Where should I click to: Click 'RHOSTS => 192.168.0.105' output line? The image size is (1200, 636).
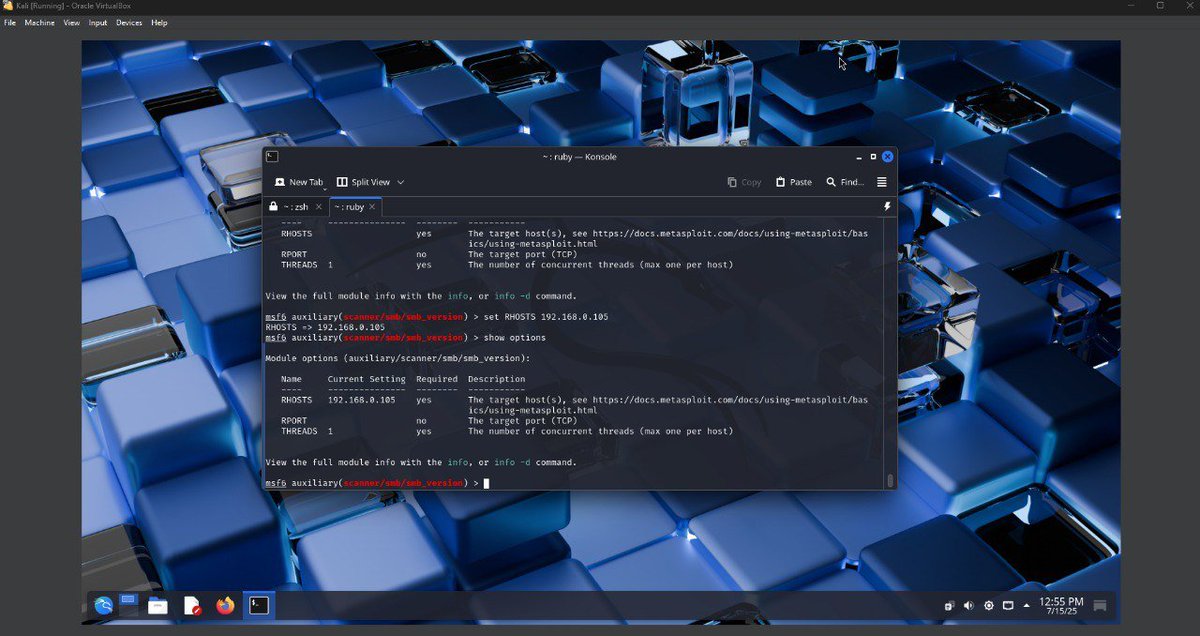(325, 327)
